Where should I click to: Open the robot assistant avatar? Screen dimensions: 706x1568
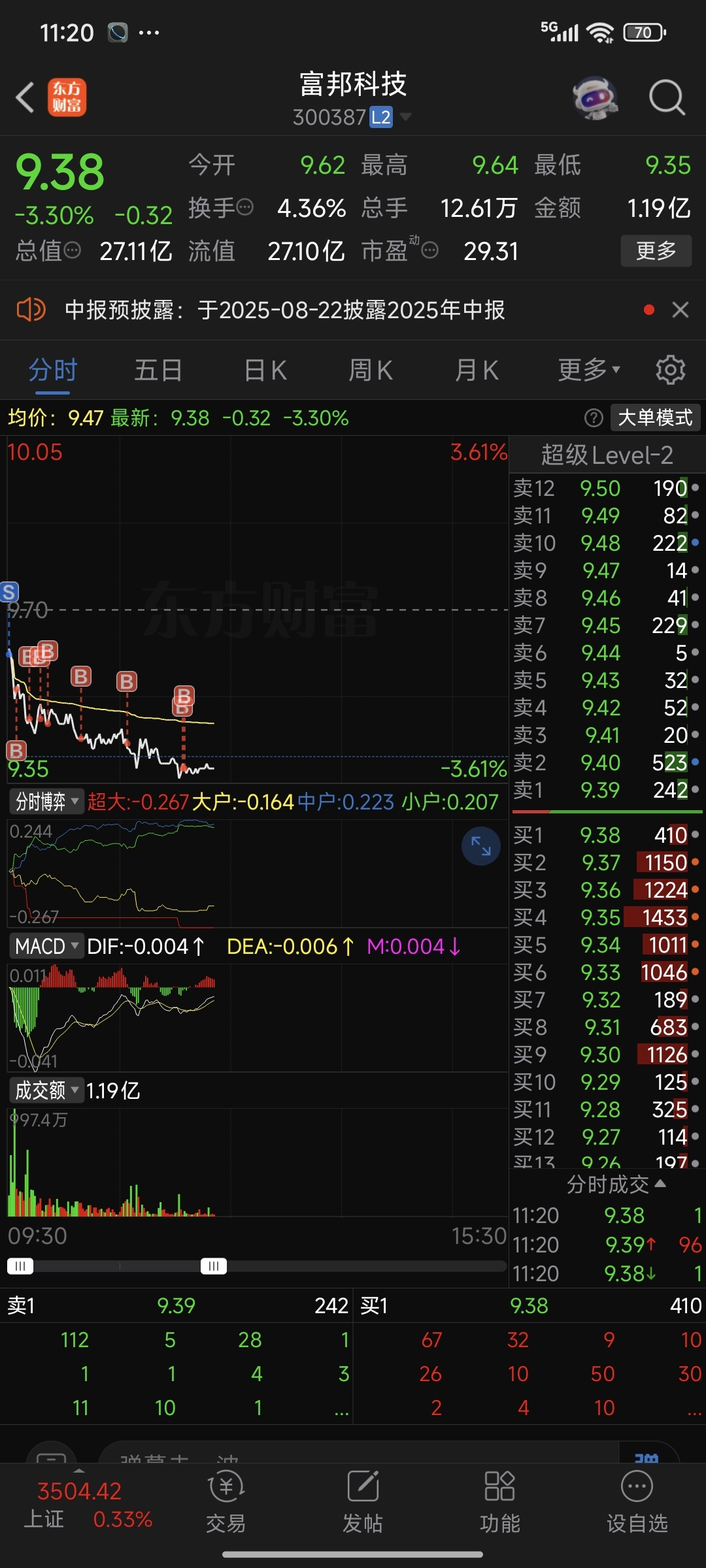point(595,98)
